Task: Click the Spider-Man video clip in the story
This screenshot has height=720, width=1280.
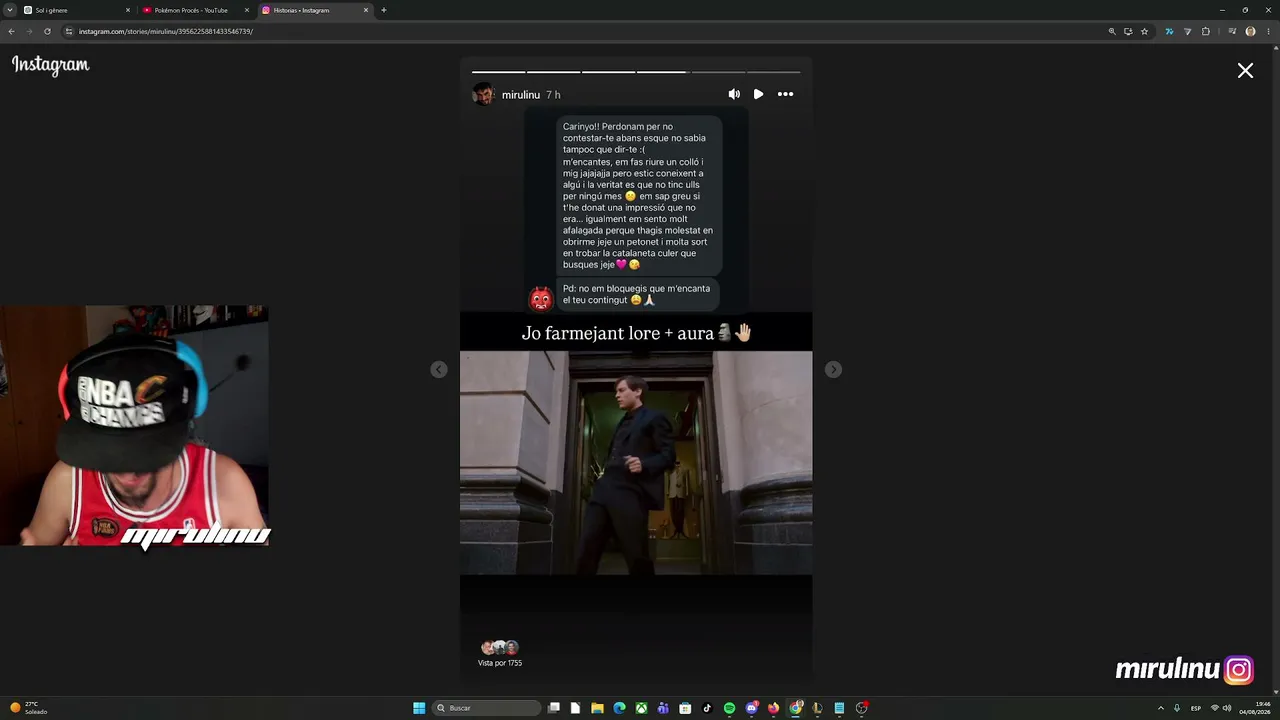Action: [636, 462]
